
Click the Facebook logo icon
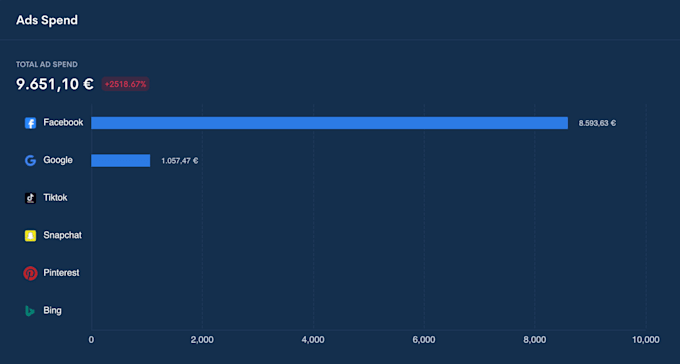coord(30,123)
